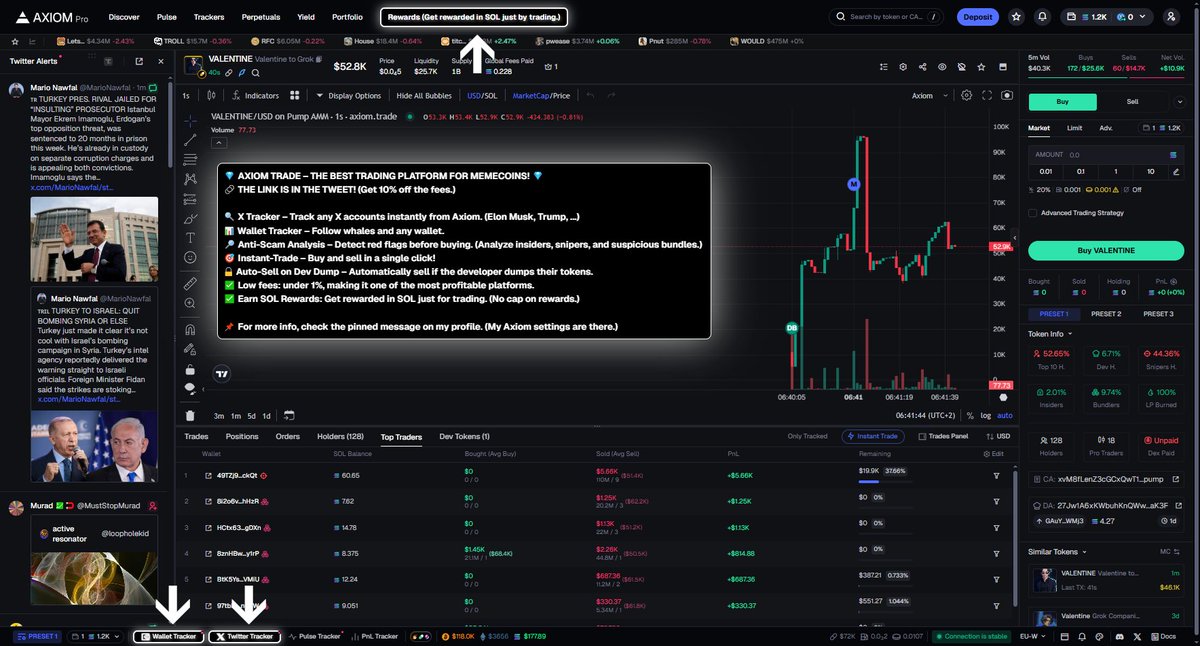Select the PRESET 2 tab
The width and height of the screenshot is (1200, 646).
pos(1106,314)
